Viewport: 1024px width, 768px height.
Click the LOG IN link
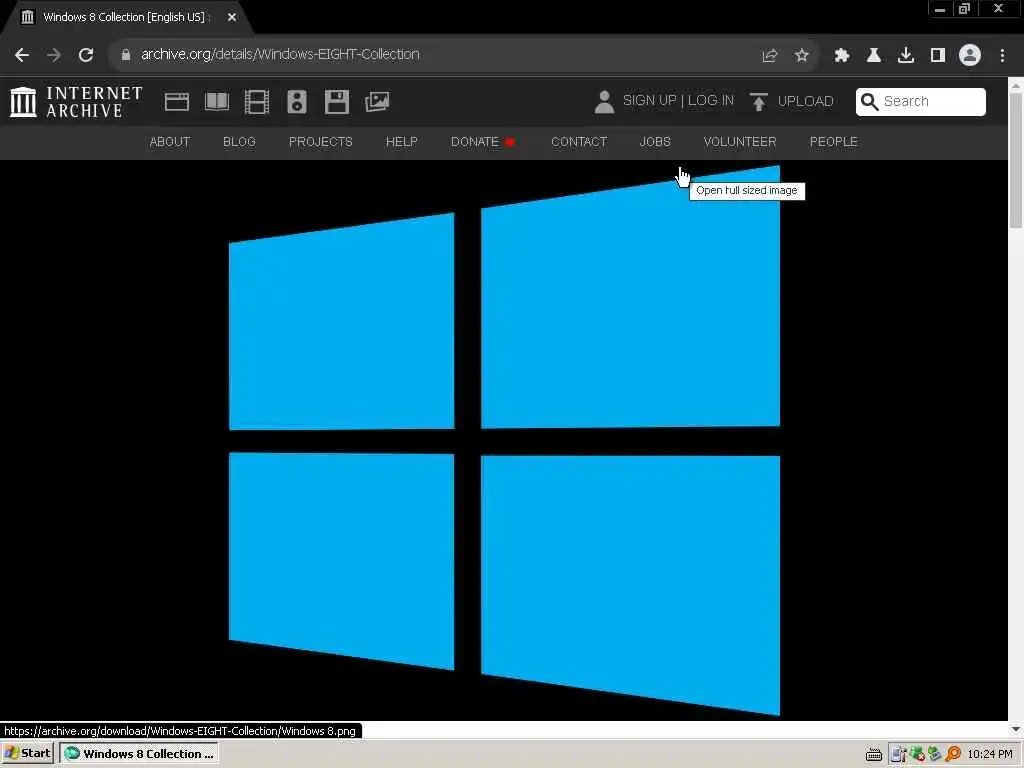pos(711,101)
